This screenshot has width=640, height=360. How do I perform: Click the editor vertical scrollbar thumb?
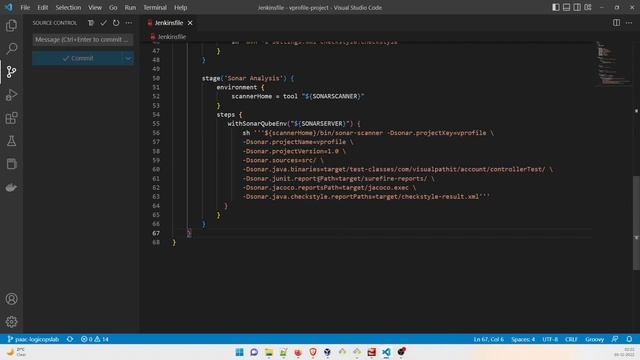pyautogui.click(x=636, y=222)
